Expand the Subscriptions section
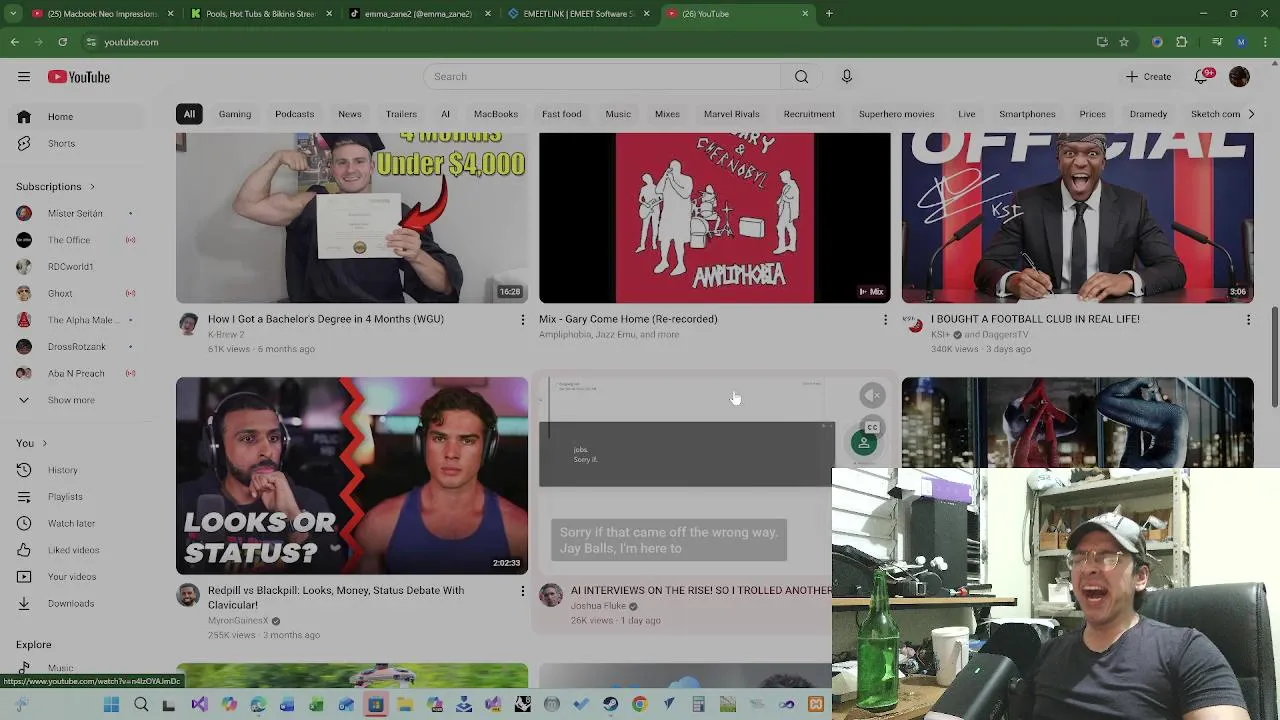The image size is (1280, 720). click(x=55, y=187)
